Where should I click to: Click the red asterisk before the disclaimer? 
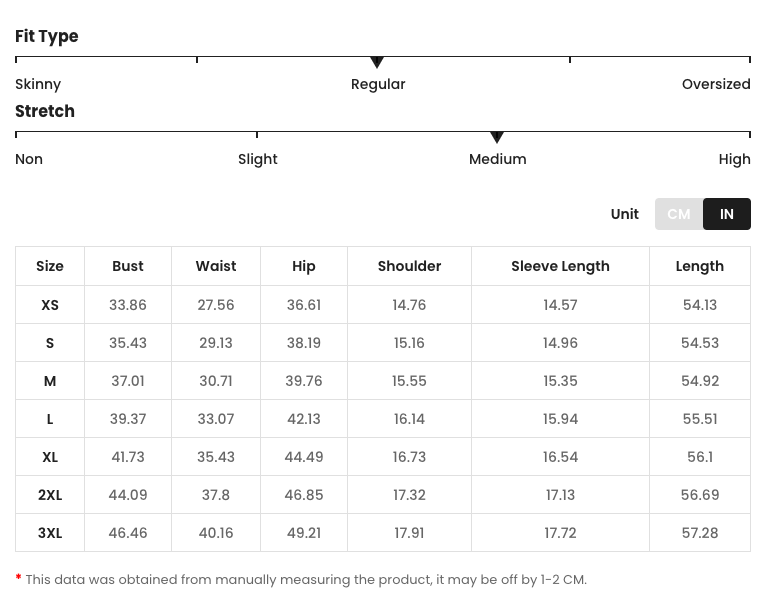19,579
